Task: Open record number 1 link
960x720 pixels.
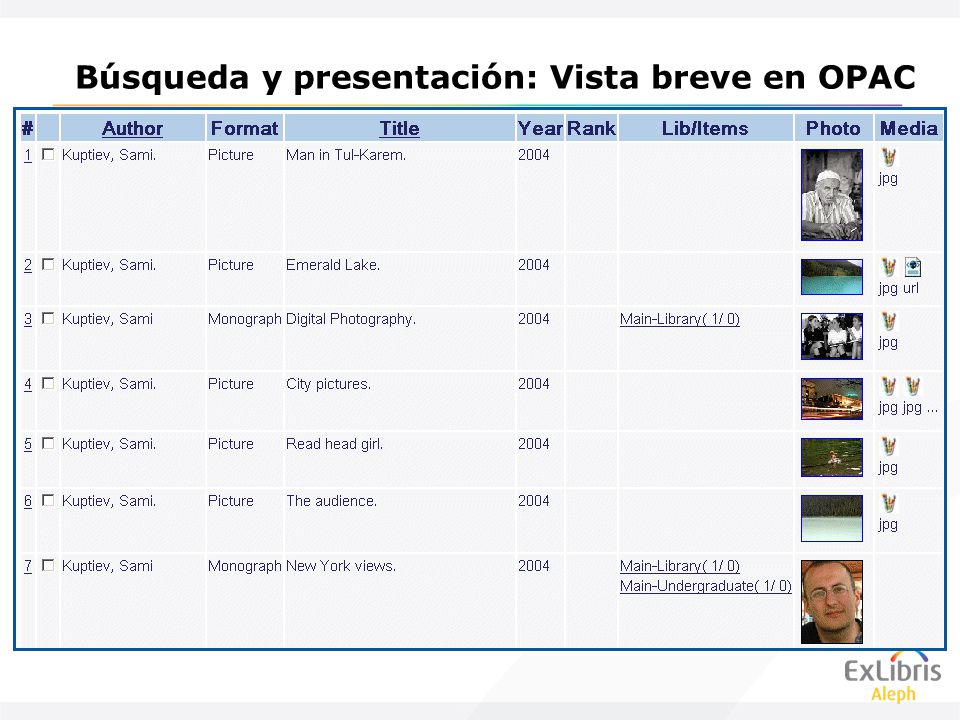Action: click(x=28, y=155)
